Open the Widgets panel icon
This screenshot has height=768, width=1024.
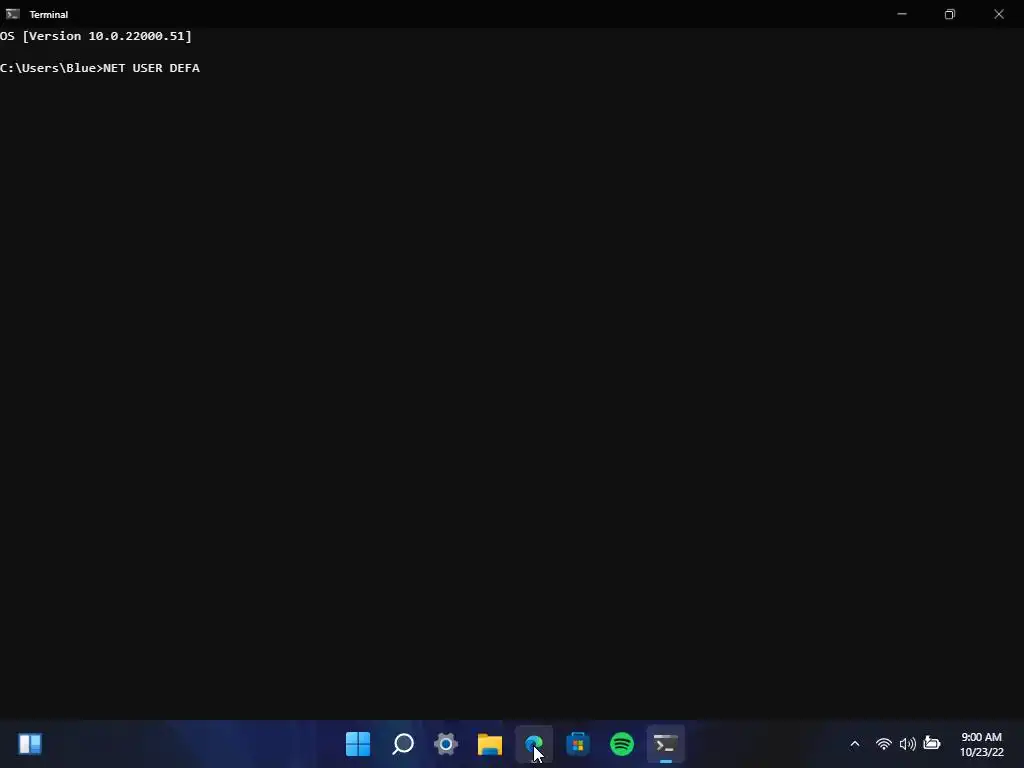tap(30, 744)
